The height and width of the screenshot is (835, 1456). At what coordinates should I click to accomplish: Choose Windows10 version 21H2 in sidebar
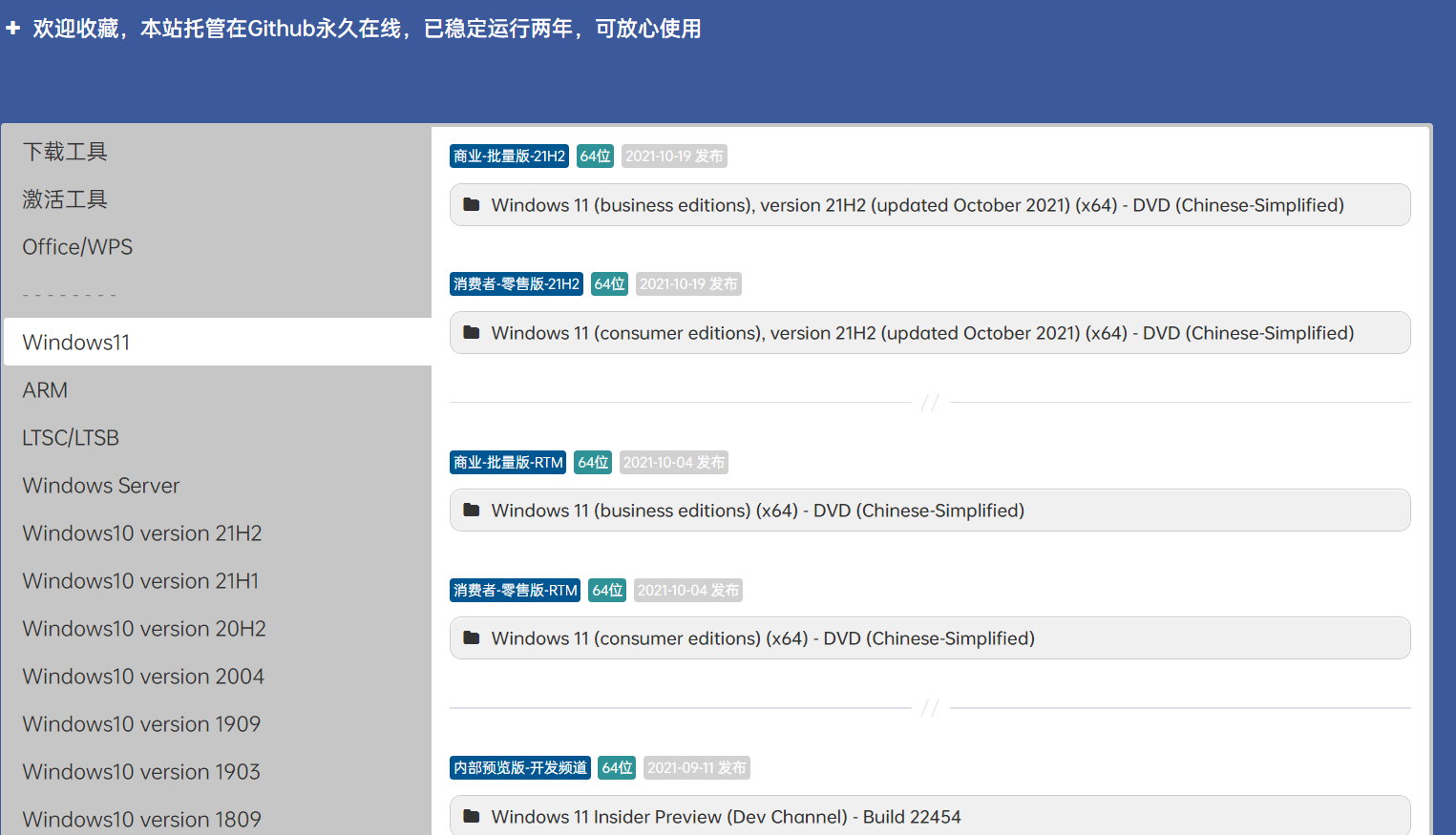(142, 533)
